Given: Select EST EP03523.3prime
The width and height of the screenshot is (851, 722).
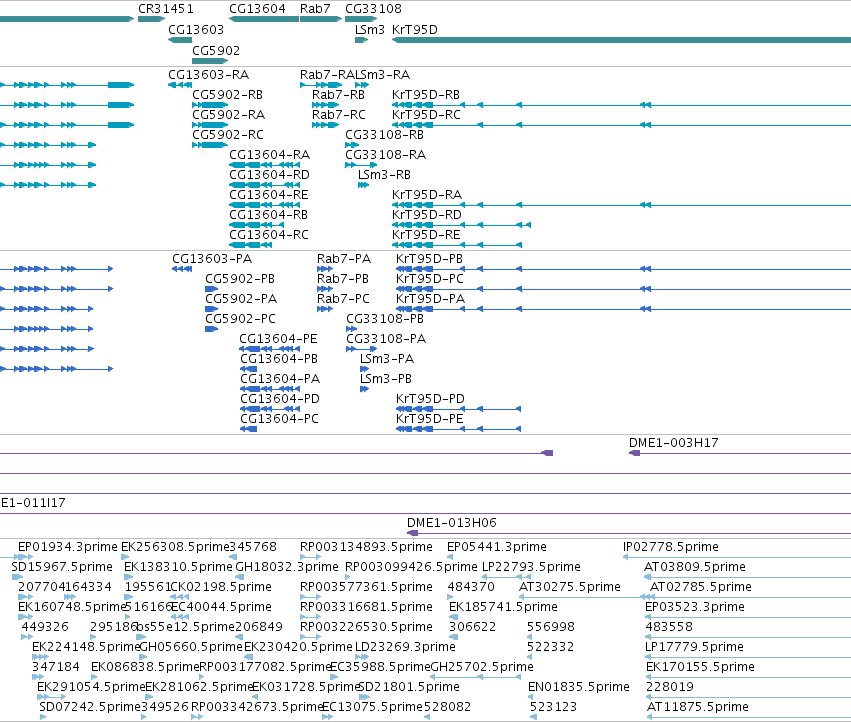Looking at the screenshot, I should click(x=695, y=606).
